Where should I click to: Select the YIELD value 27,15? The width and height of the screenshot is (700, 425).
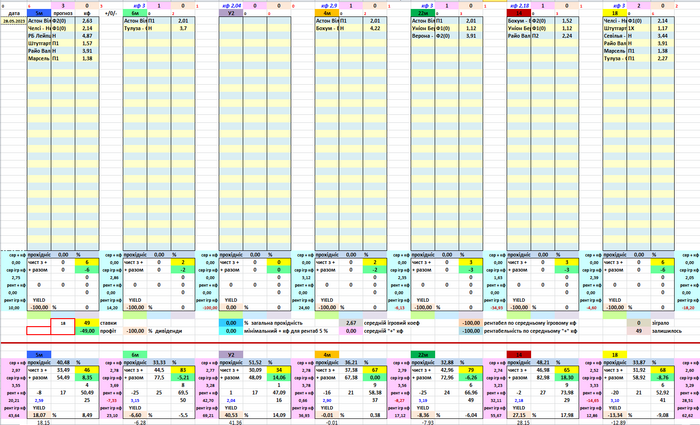tap(519, 415)
